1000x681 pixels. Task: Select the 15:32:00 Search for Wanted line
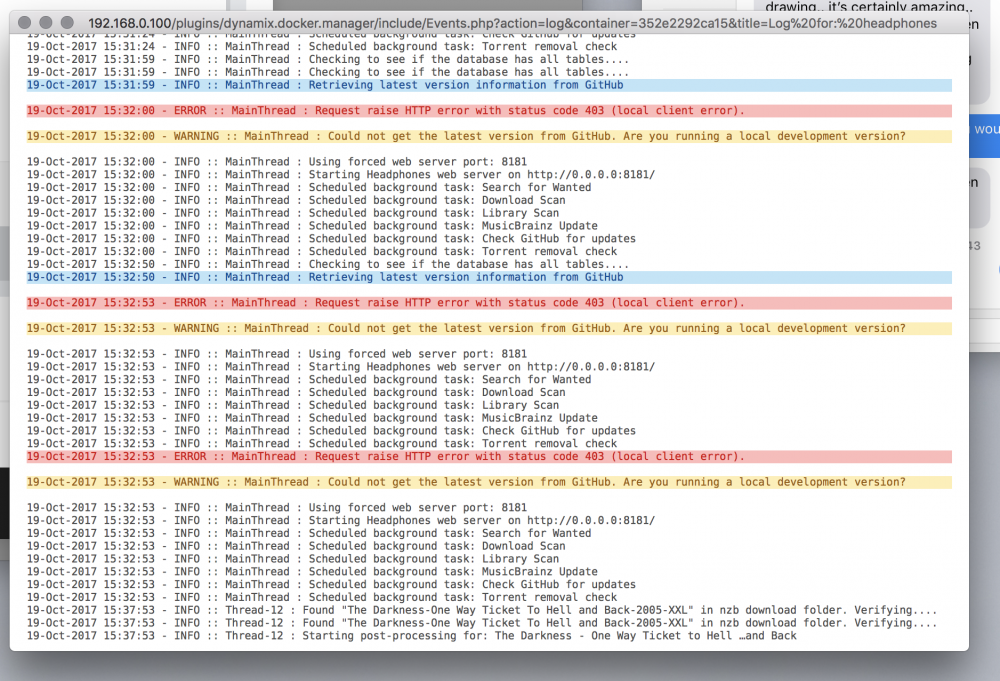click(309, 187)
